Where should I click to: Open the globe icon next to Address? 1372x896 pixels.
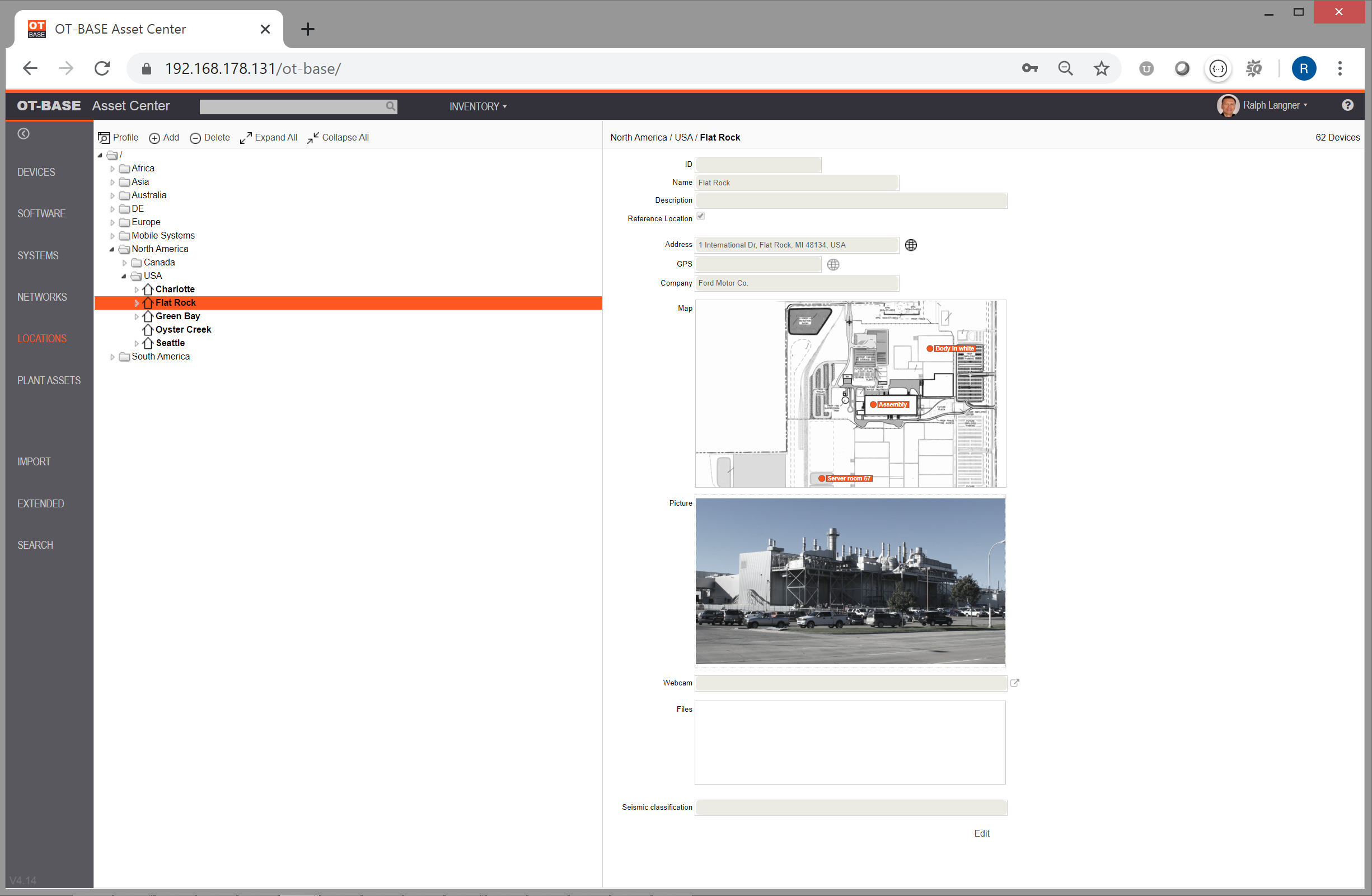(x=911, y=245)
